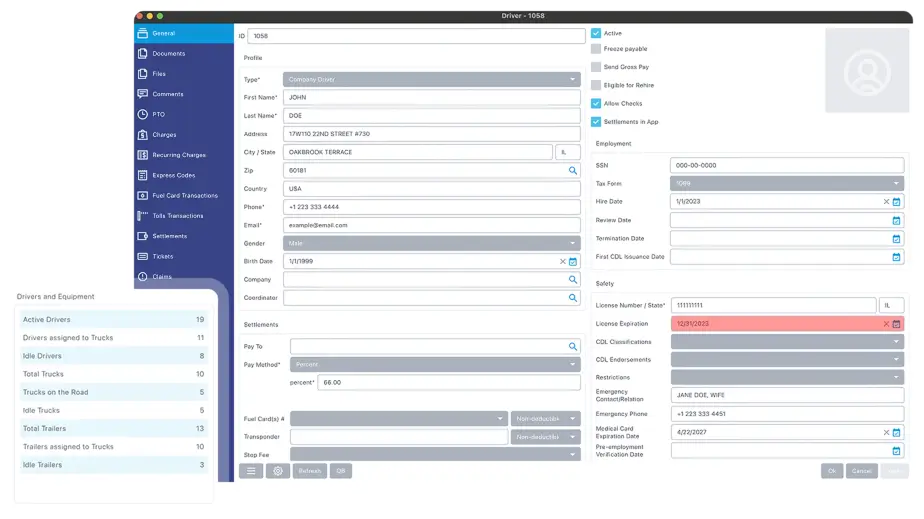Image resolution: width=924 pixels, height=519 pixels.
Task: Open the gear settings button at bottom
Action: tap(278, 471)
